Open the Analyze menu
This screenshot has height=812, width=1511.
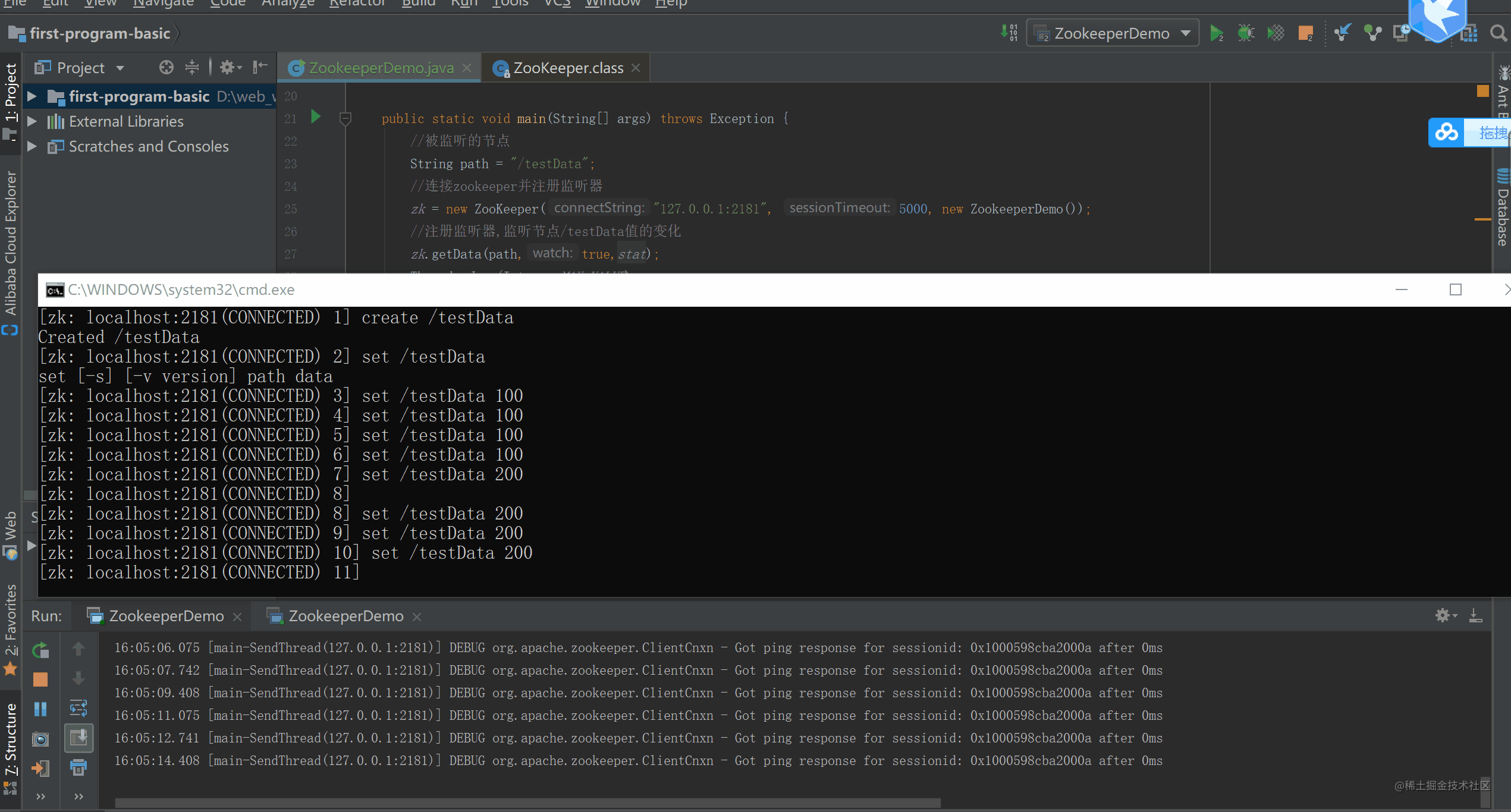288,3
